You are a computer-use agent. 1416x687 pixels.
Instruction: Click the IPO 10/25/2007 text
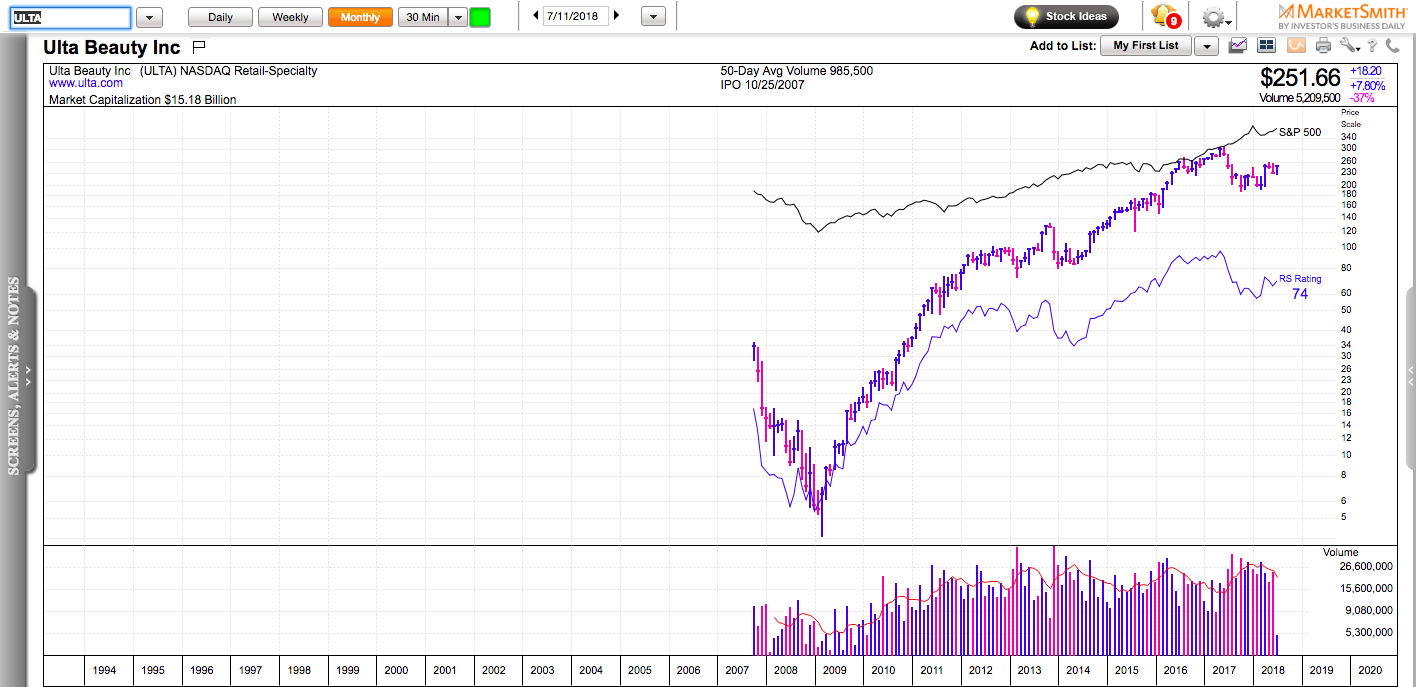click(x=762, y=85)
